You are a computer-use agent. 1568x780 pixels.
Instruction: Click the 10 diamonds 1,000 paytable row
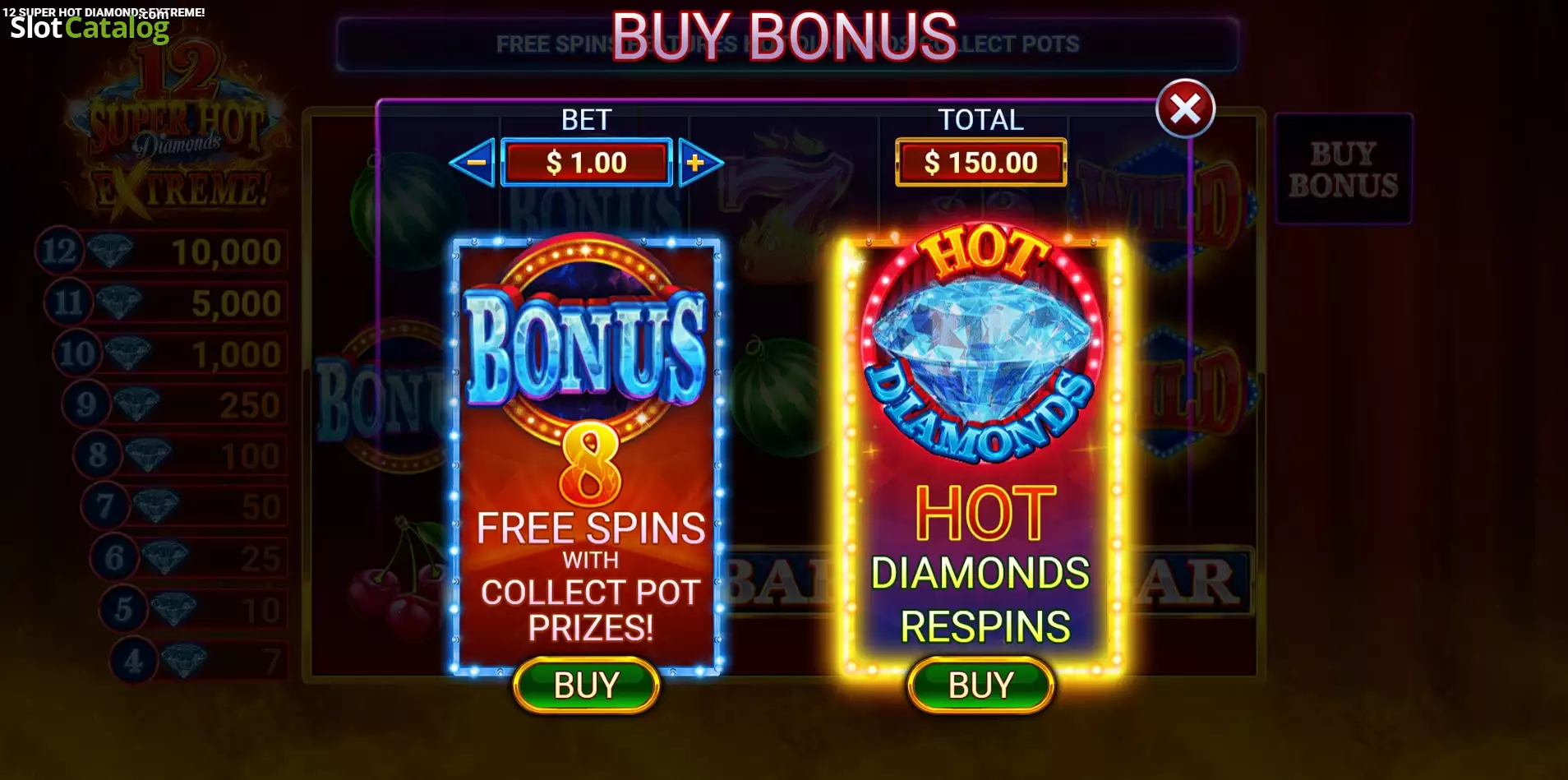[x=170, y=353]
